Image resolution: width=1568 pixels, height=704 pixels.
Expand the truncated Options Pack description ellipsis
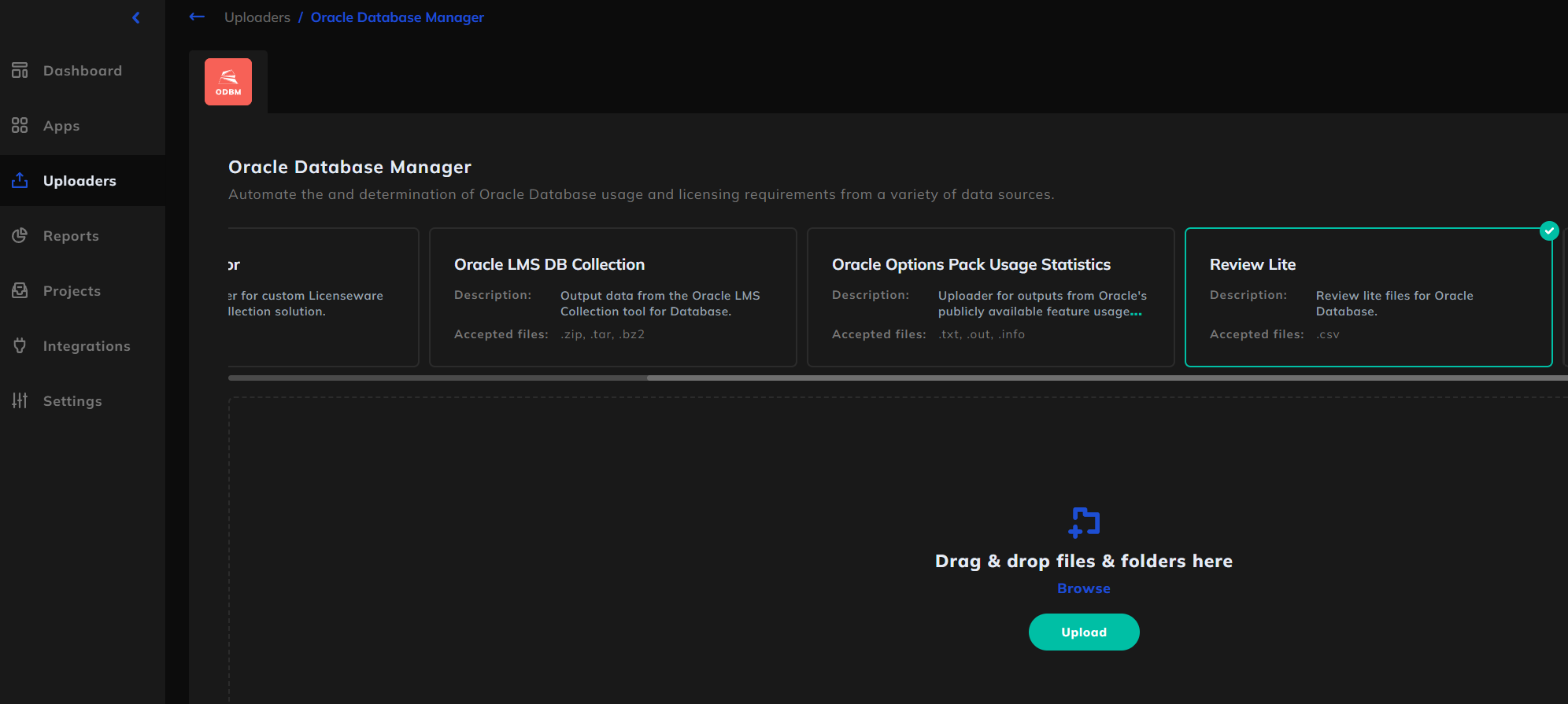click(1136, 313)
